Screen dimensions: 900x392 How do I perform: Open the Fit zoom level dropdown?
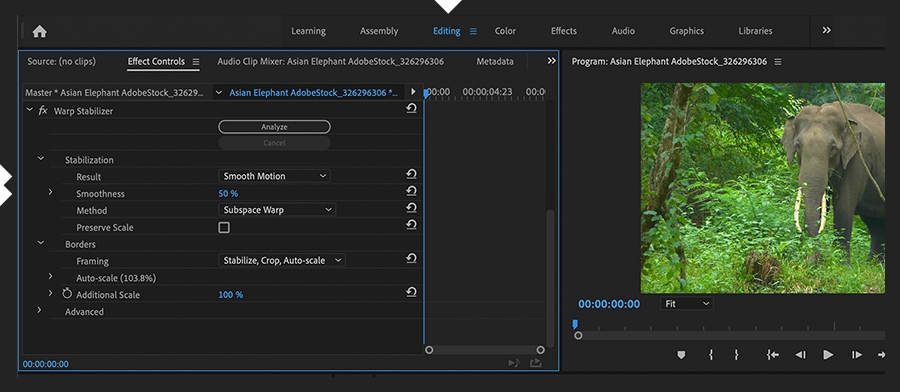coord(686,304)
